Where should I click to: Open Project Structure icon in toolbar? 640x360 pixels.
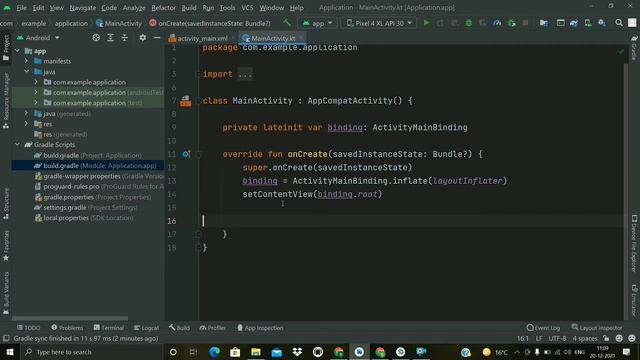click(543, 23)
